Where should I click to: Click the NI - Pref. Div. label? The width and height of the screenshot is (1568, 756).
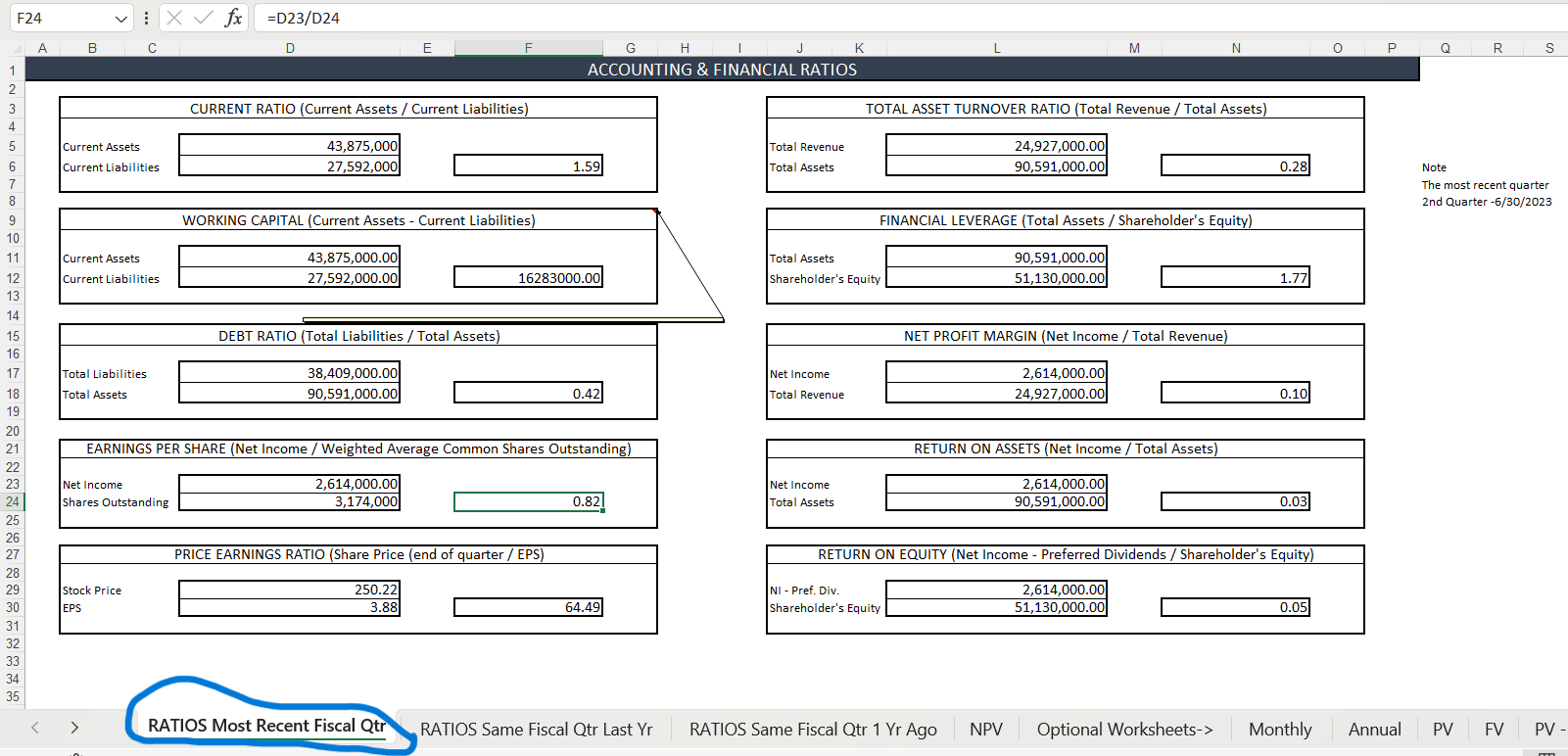[x=805, y=591]
